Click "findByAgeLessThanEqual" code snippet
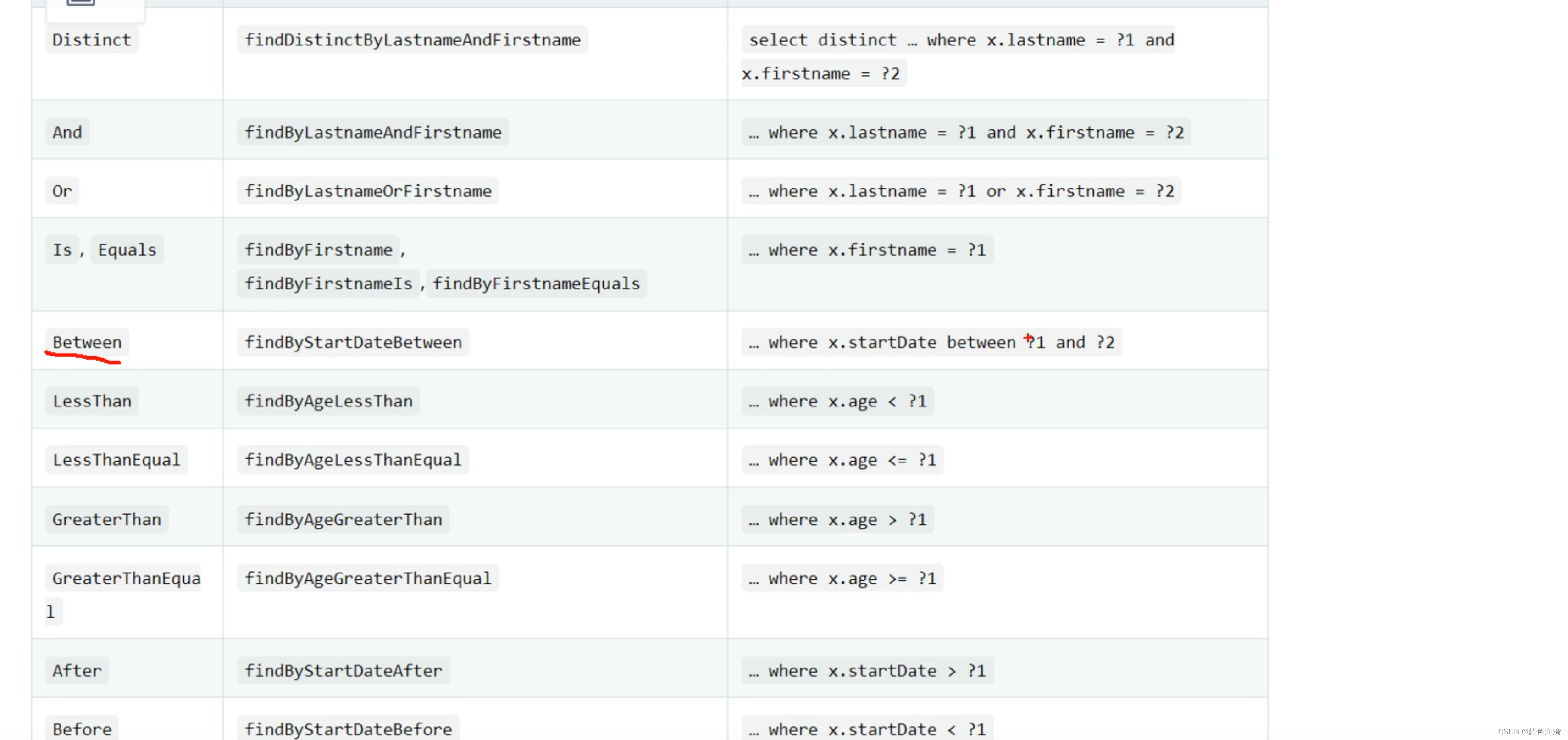This screenshot has height=740, width=1568. [x=353, y=460]
